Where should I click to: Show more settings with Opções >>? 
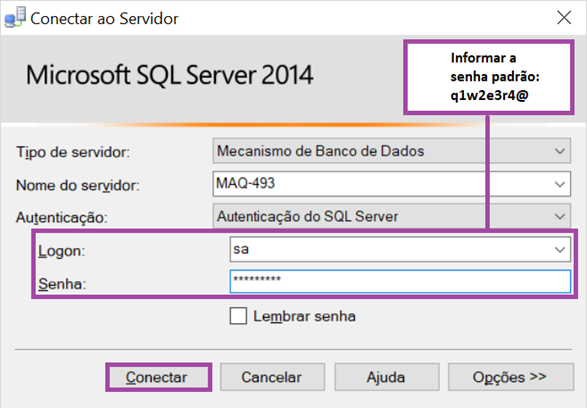click(511, 377)
